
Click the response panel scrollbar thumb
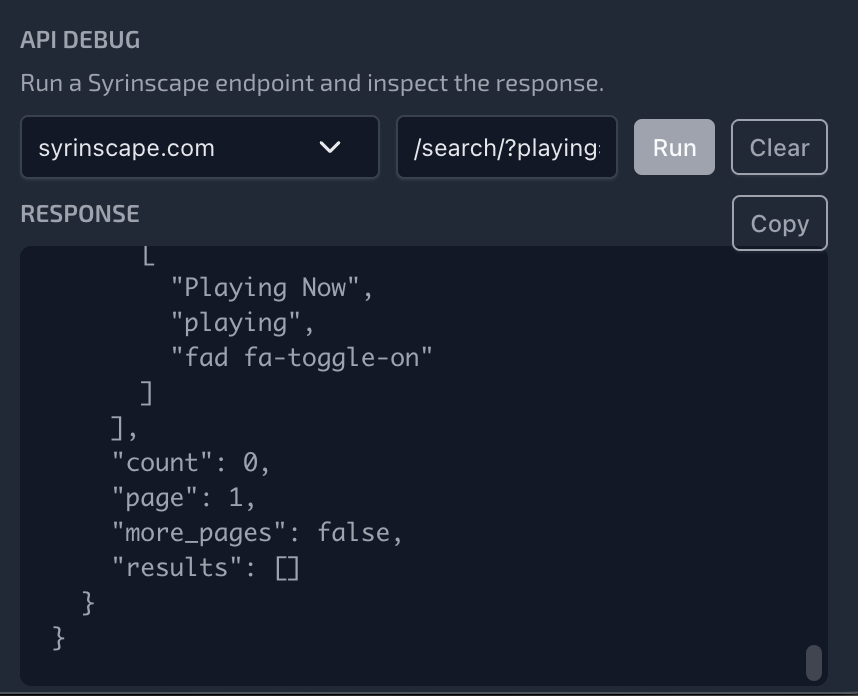pos(814,662)
